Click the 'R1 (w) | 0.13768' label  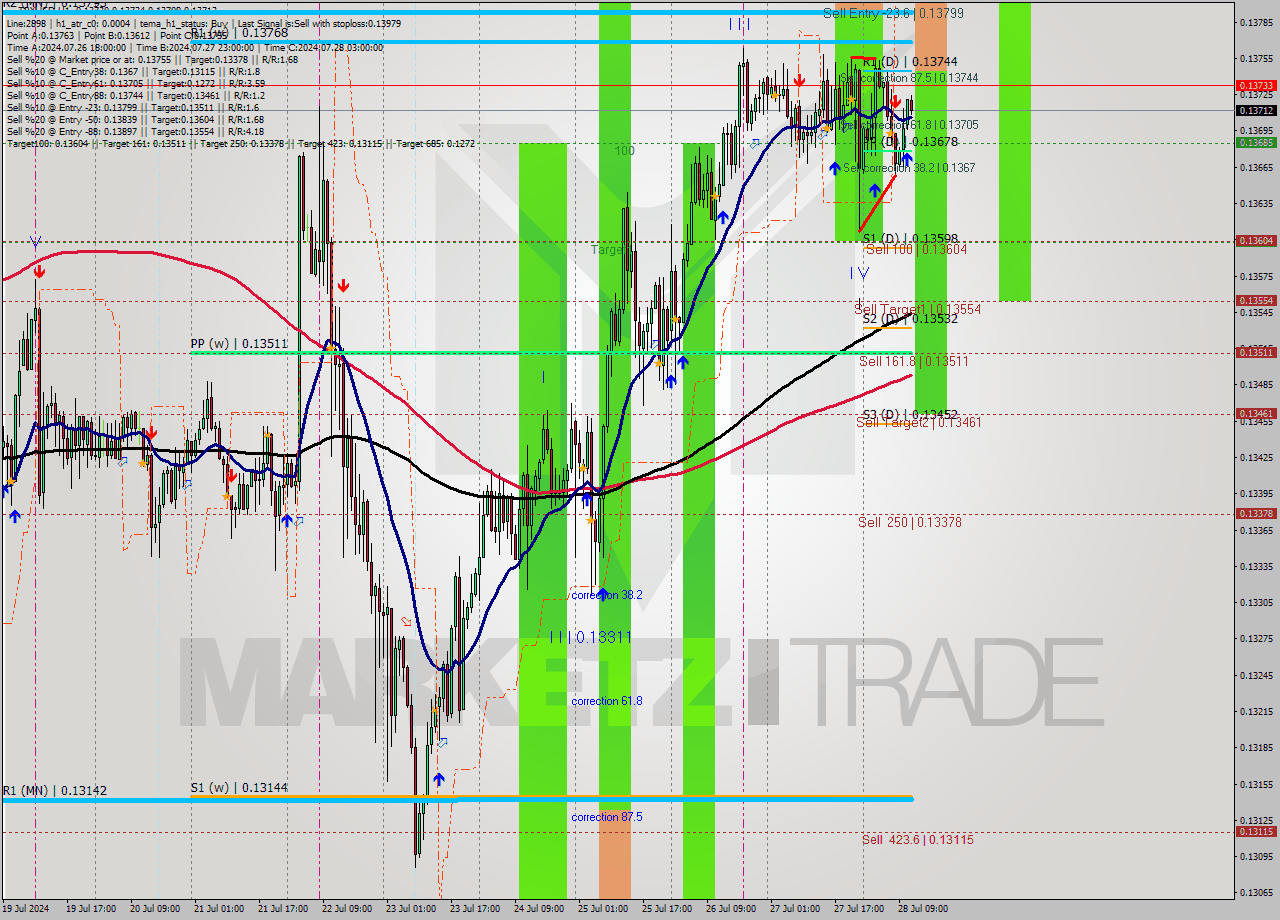pos(239,33)
